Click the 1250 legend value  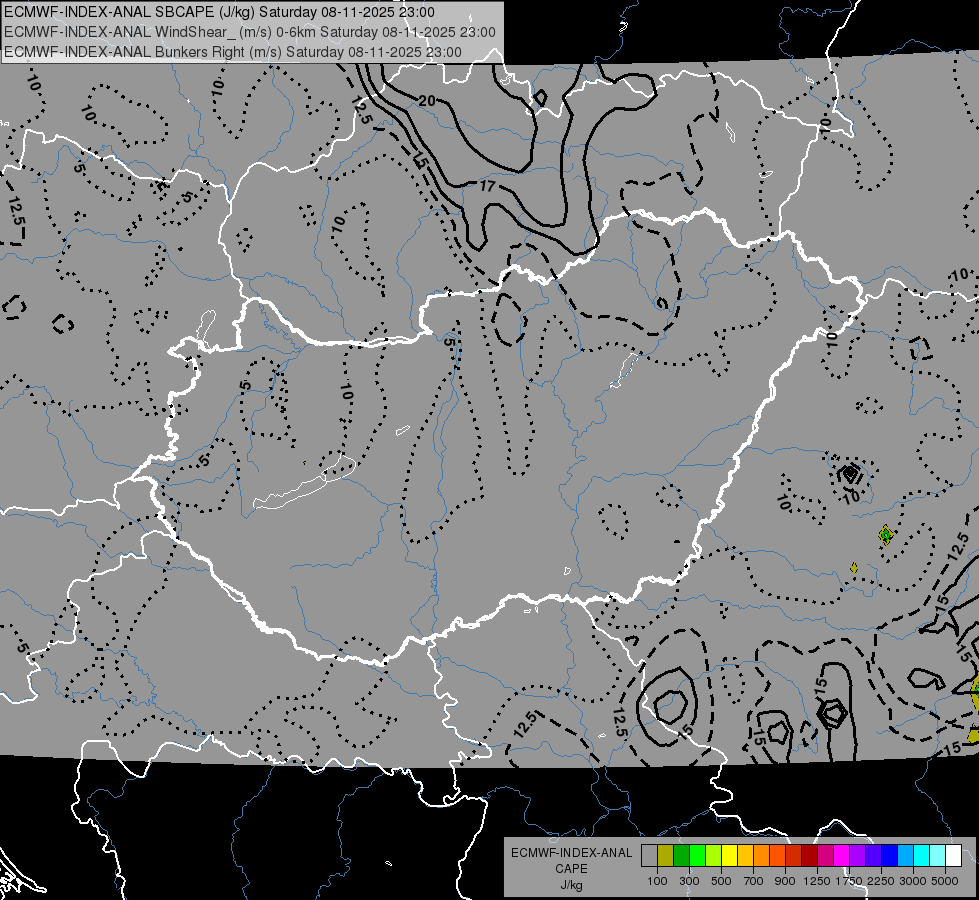coord(817,881)
